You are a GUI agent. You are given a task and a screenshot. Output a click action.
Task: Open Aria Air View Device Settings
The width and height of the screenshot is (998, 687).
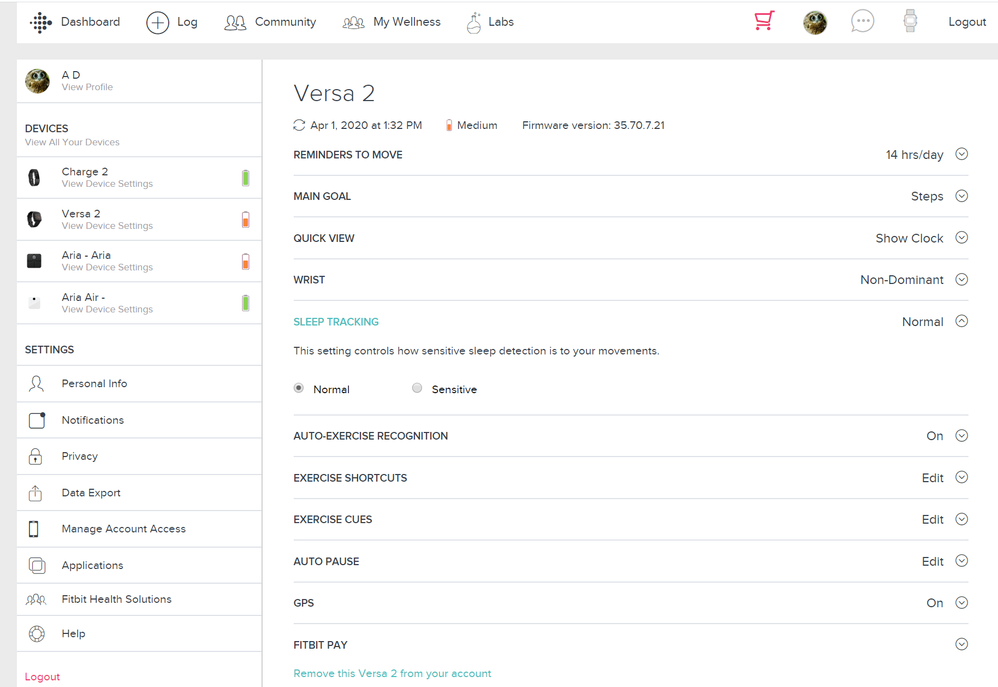107,309
